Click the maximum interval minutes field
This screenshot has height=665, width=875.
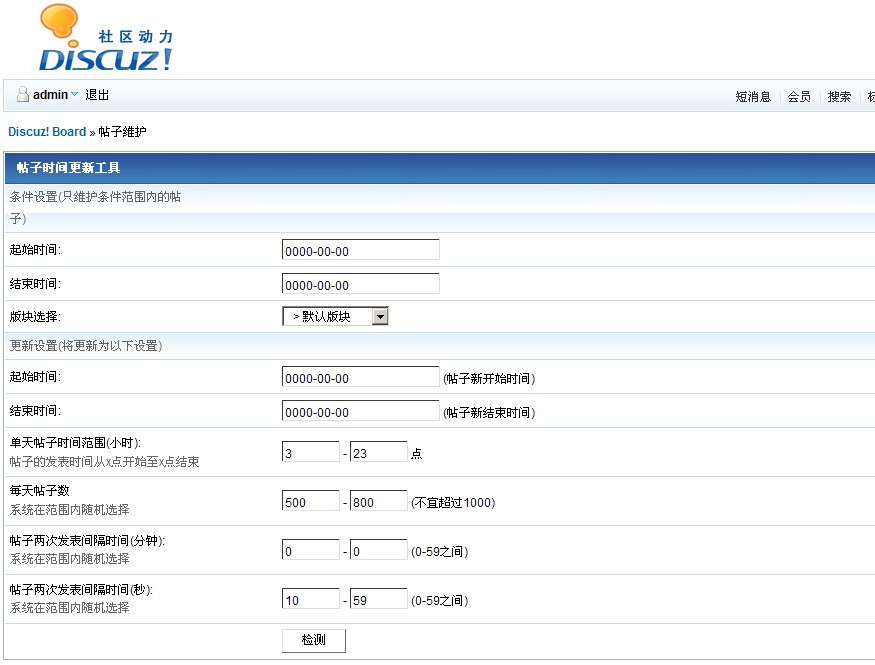tap(379, 550)
